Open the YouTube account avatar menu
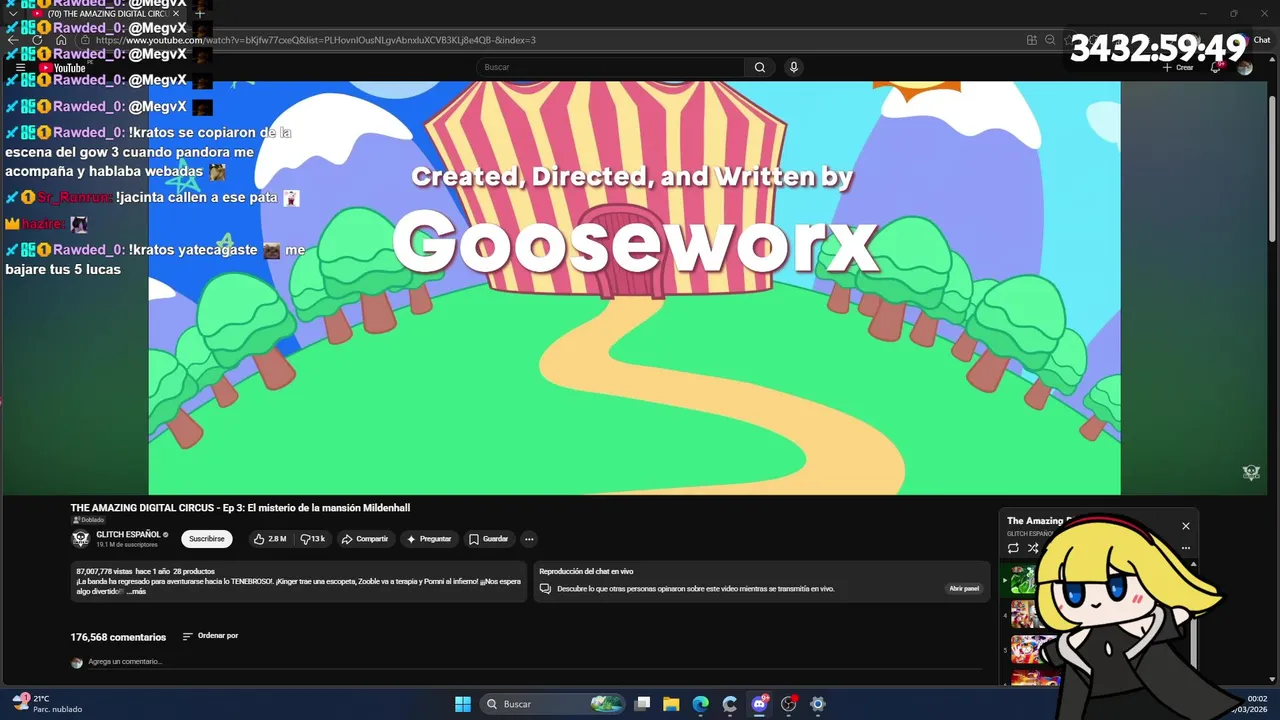 [x=1245, y=67]
